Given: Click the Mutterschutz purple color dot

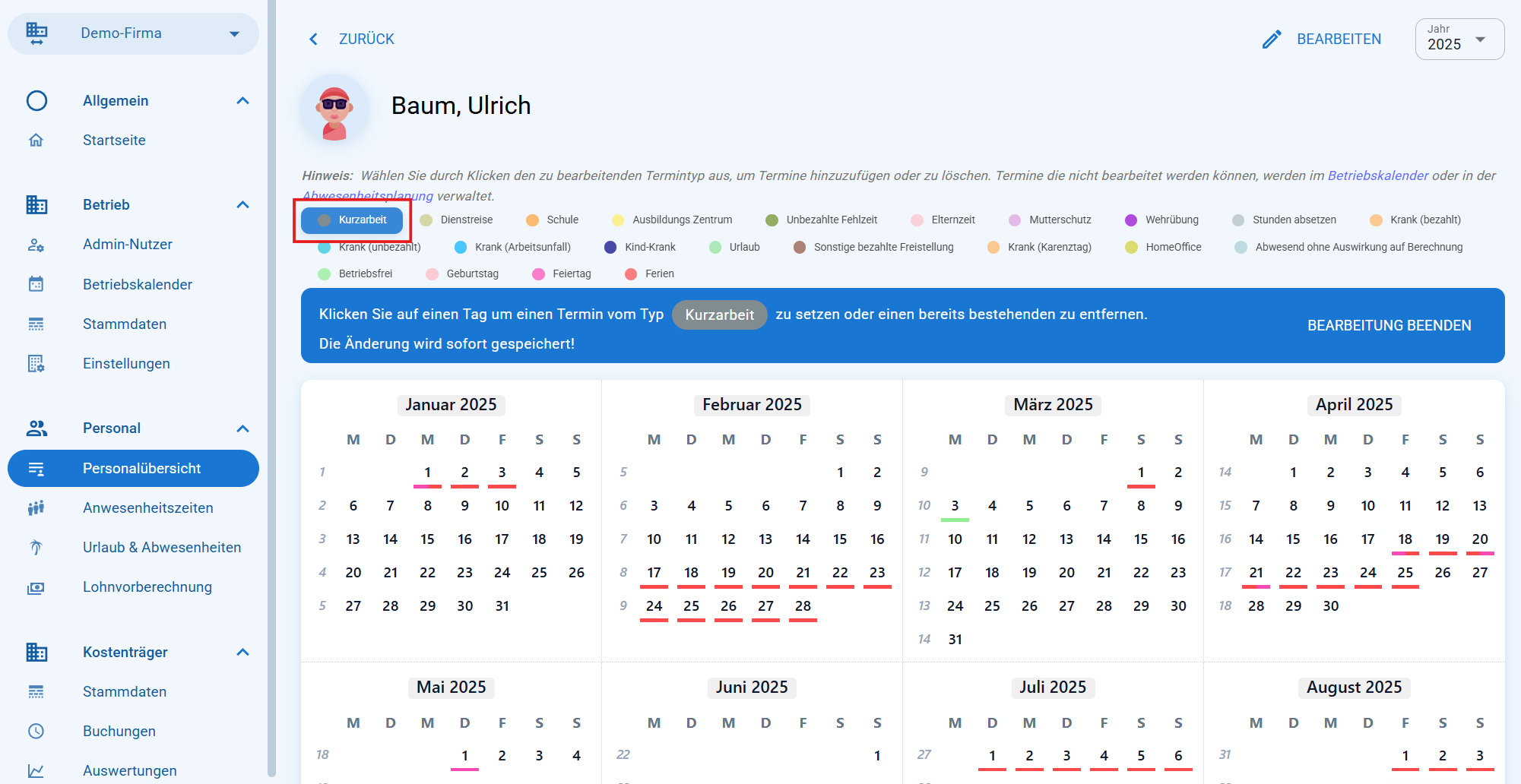Looking at the screenshot, I should pos(1015,220).
